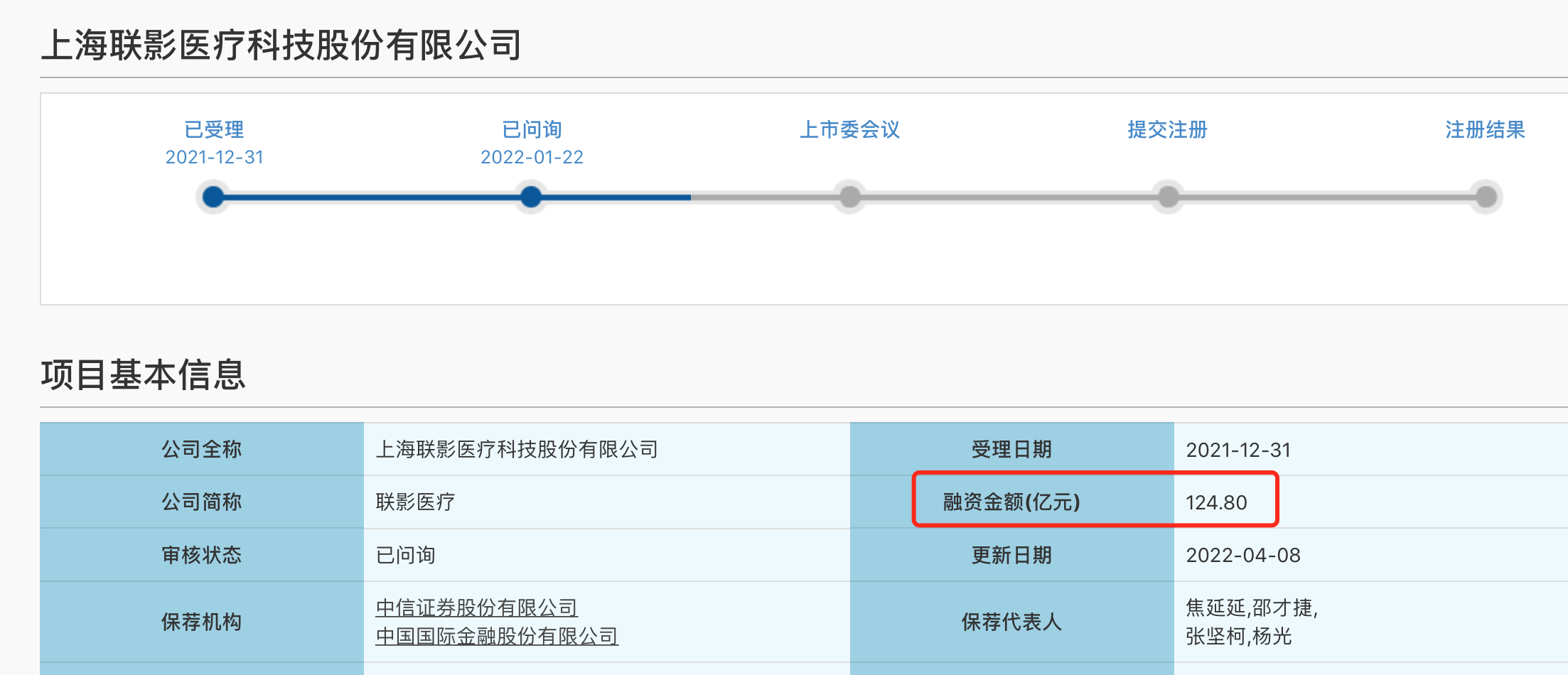Select the 注册结果 stage label
Viewport: 1568px width, 675px height.
point(1485,129)
